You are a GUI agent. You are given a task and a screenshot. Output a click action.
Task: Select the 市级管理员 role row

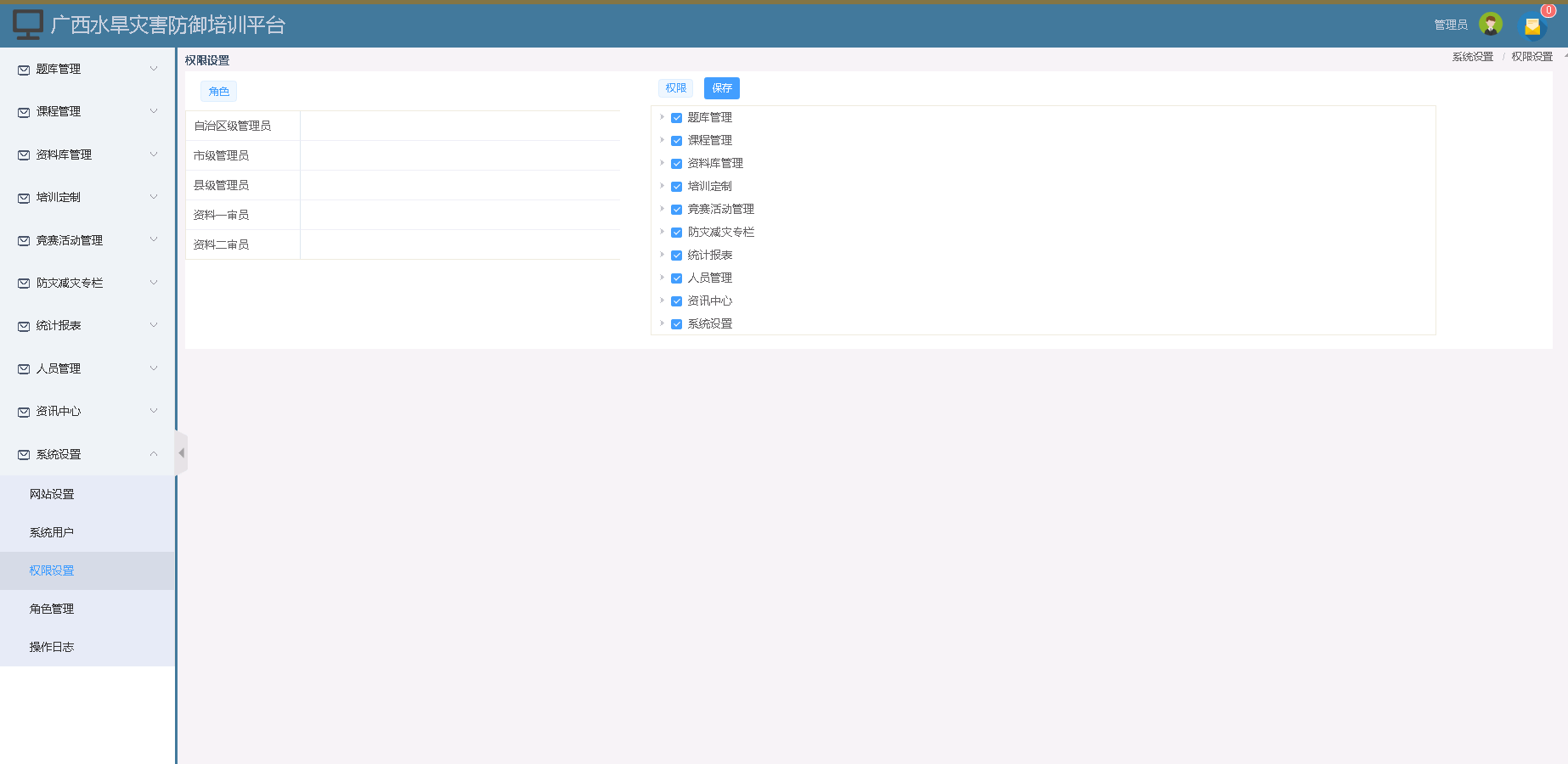(x=222, y=155)
